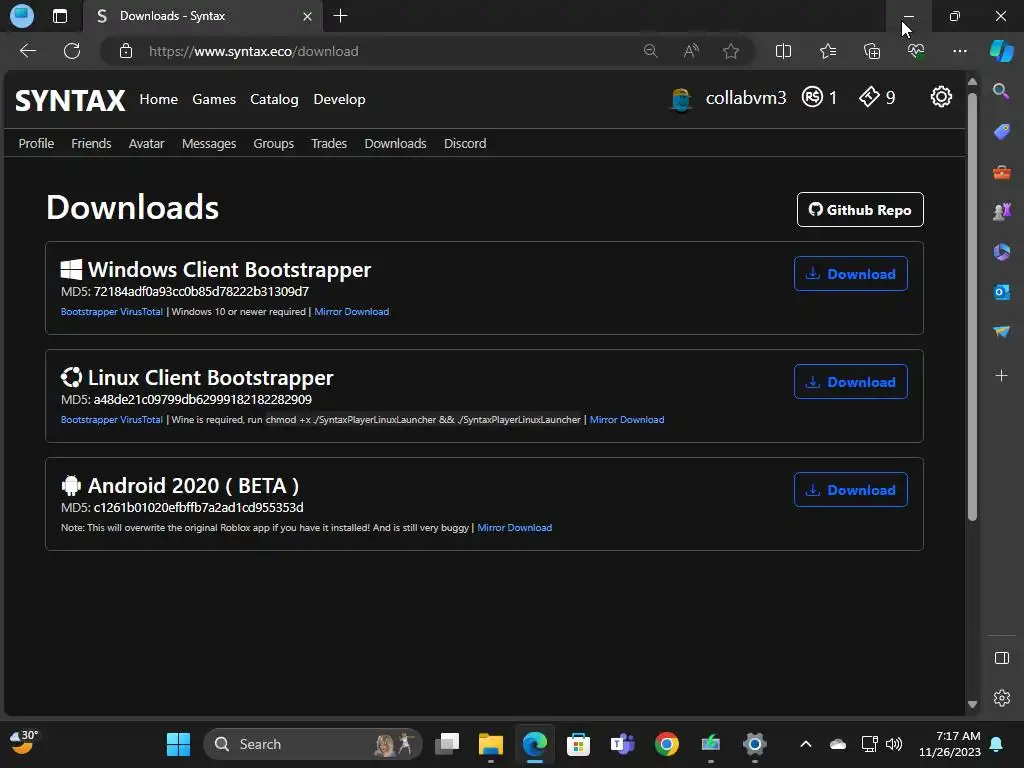Close the Downloads - Syntax tab

click(307, 16)
